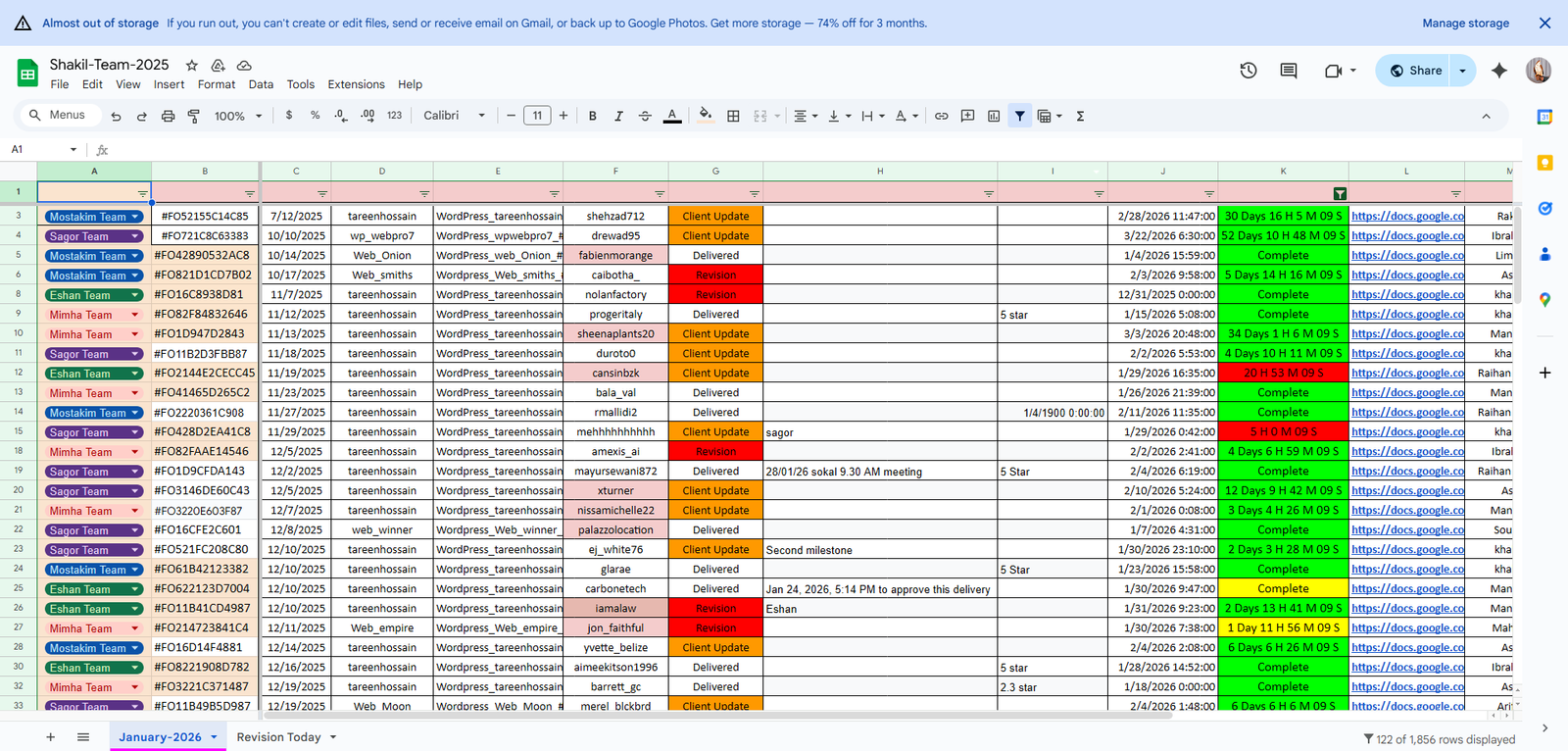
Task: Click the insert link icon
Action: 941,116
